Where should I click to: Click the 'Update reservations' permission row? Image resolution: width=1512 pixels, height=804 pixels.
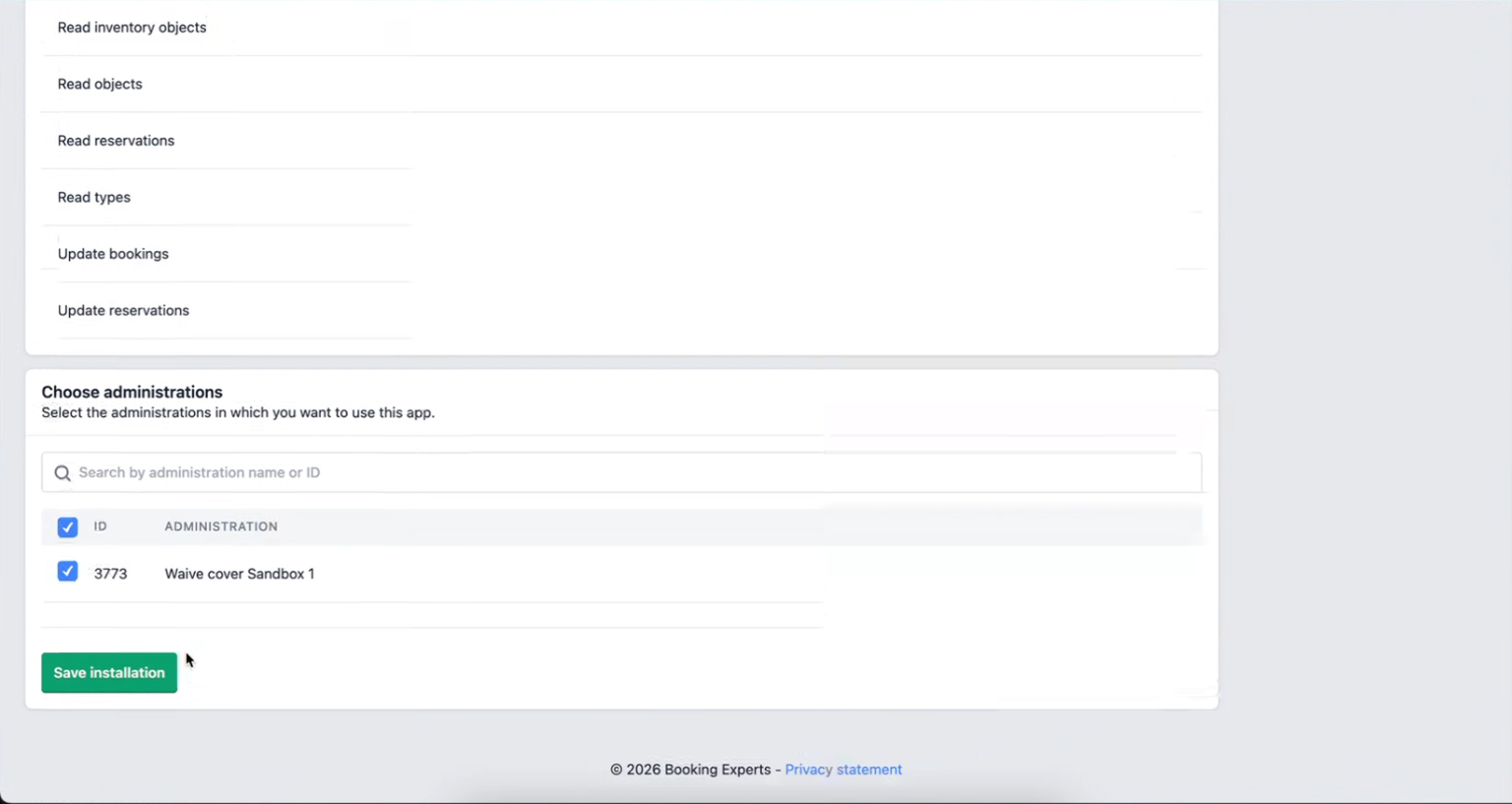point(621,310)
